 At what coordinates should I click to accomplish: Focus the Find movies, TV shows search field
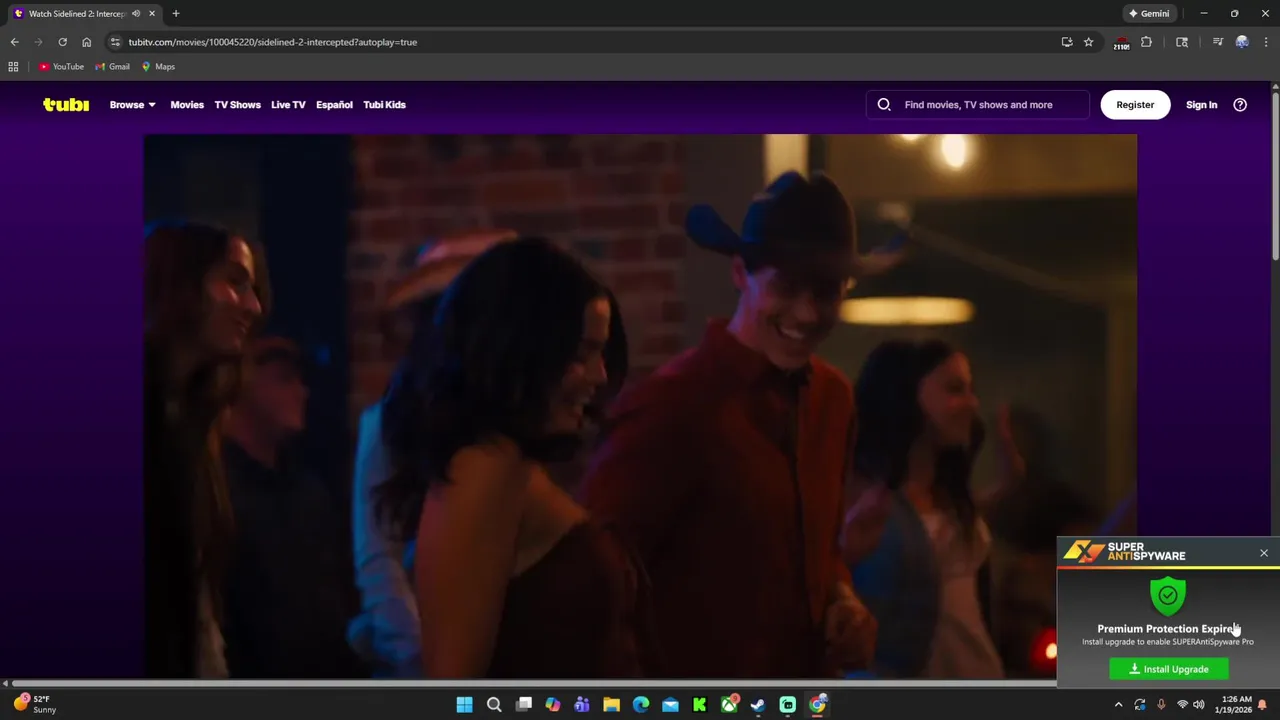coord(978,104)
